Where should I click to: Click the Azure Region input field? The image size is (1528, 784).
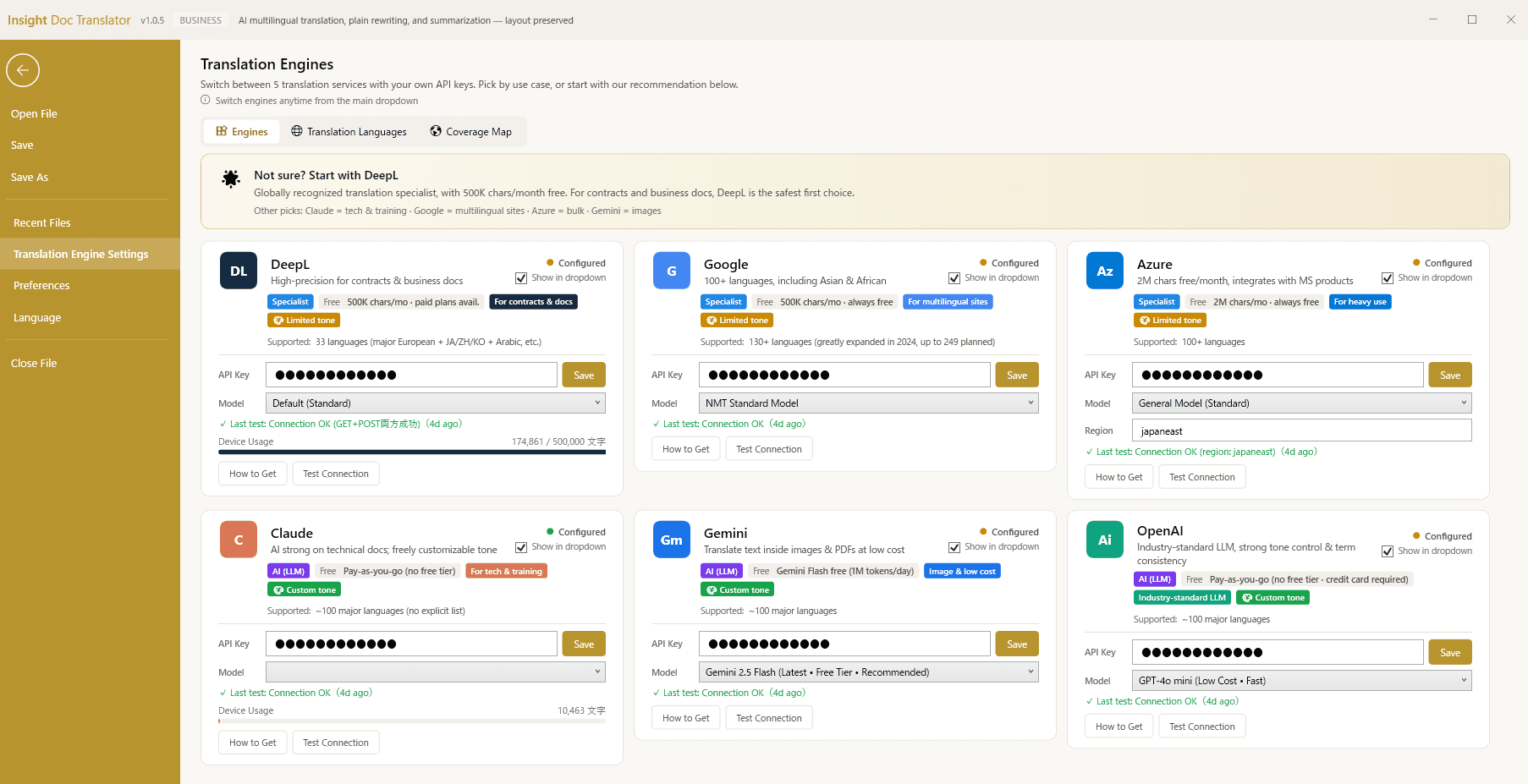click(x=1302, y=430)
